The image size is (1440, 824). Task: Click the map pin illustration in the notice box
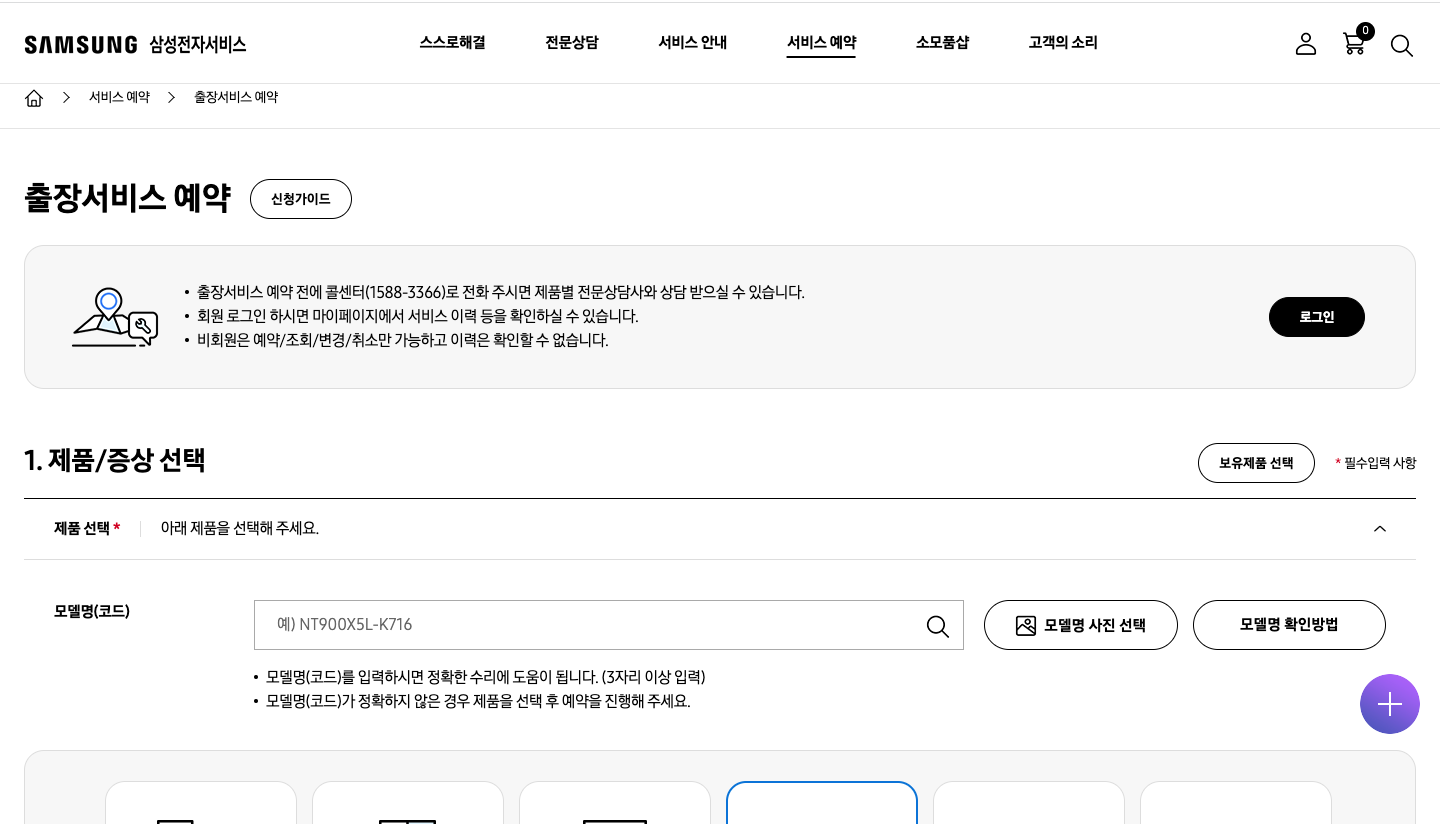[x=113, y=316]
